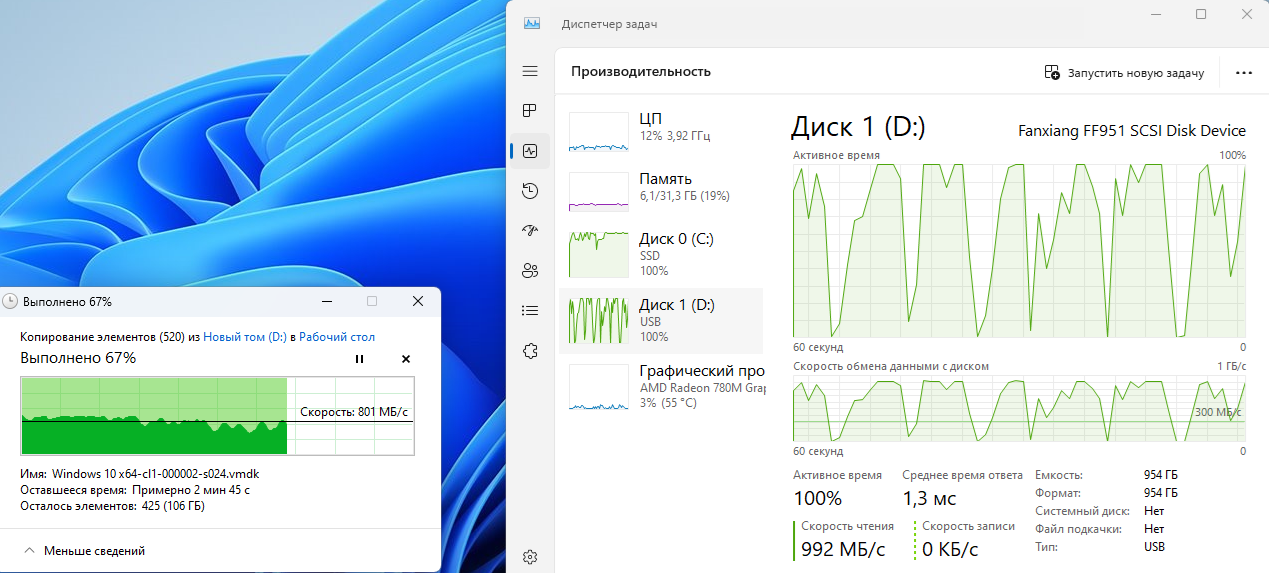Image resolution: width=1269 pixels, height=573 pixels.
Task: Click the clock icon in copy dialog title
Action: click(10, 301)
